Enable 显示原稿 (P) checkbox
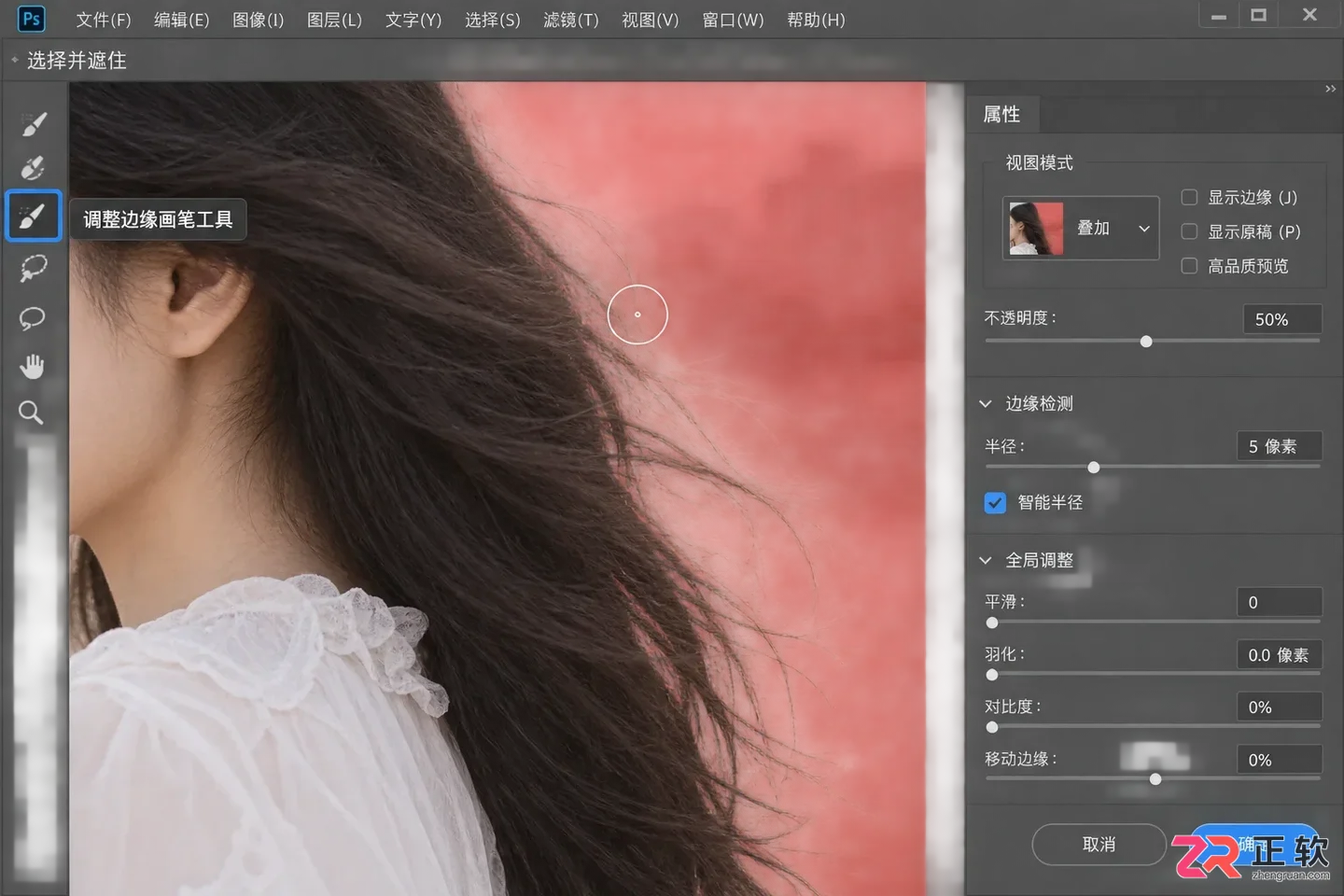 coord(1189,231)
